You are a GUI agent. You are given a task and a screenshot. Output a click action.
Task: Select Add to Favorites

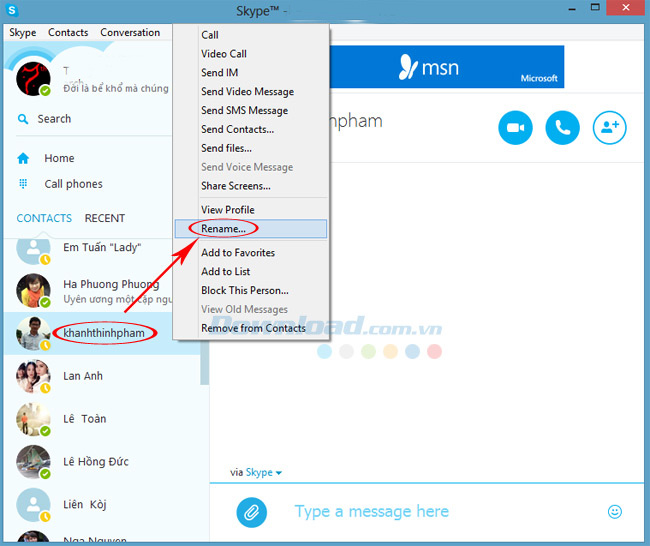coord(251,252)
